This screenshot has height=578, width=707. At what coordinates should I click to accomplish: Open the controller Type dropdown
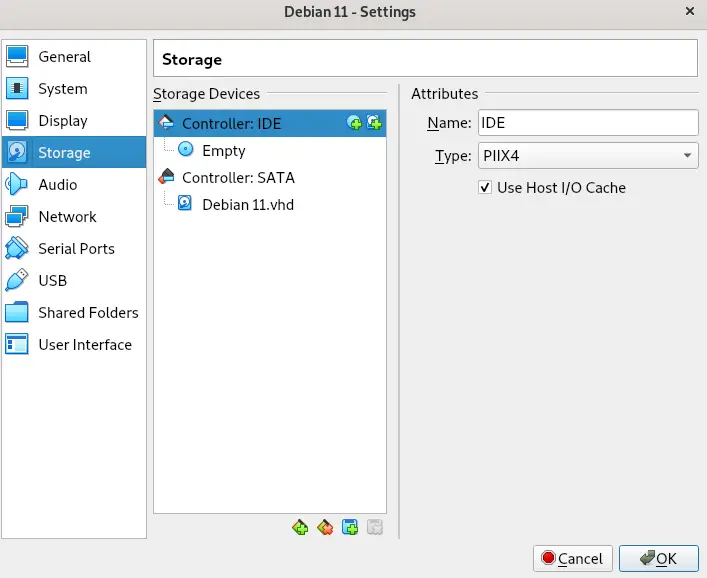tap(588, 156)
